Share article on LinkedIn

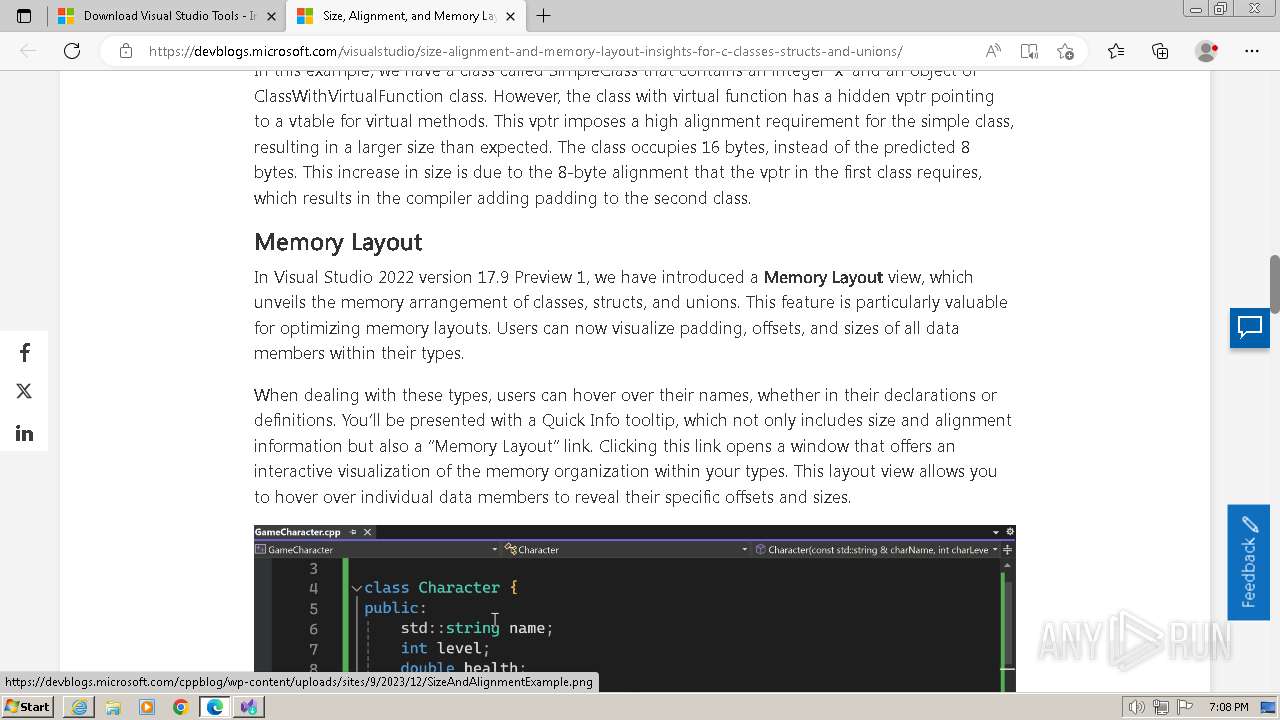coord(24,433)
